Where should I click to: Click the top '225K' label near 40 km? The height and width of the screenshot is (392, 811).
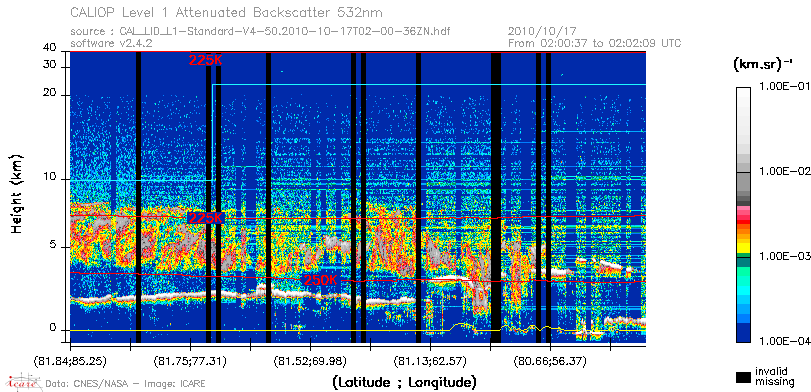tap(206, 61)
